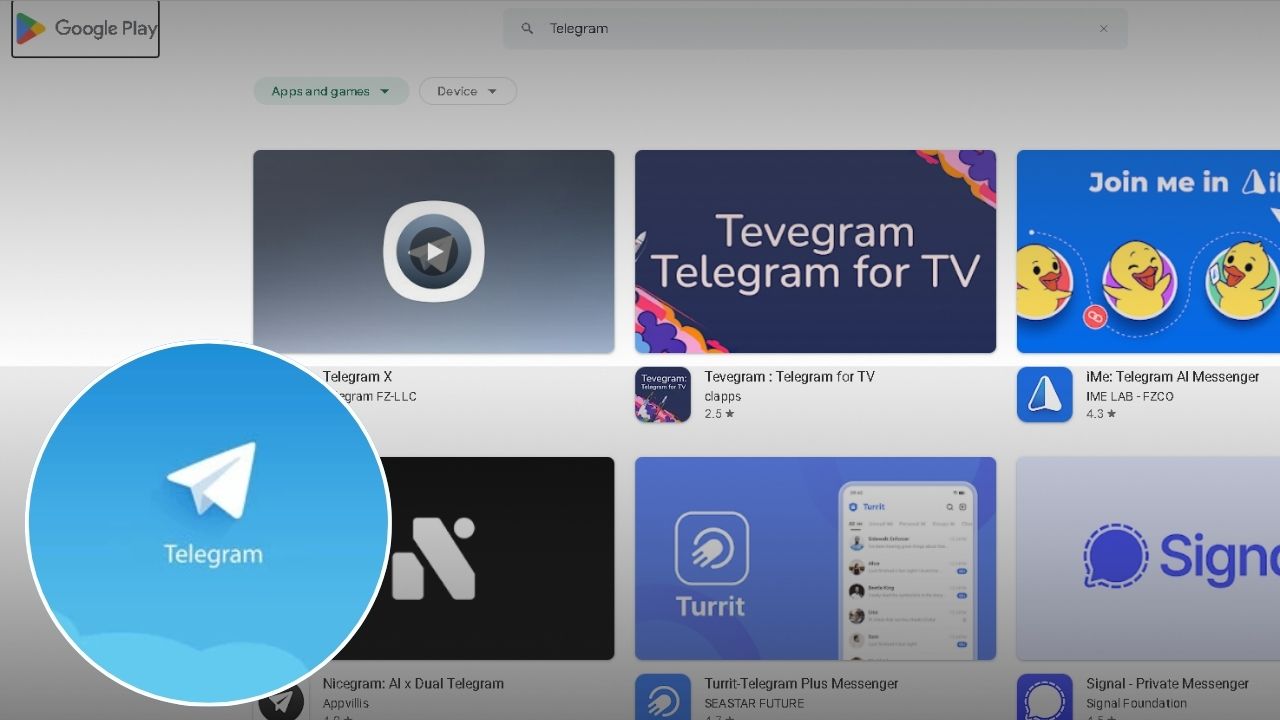This screenshot has width=1280, height=720.
Task: Click the Nicegram app icon
Action: (x=282, y=699)
